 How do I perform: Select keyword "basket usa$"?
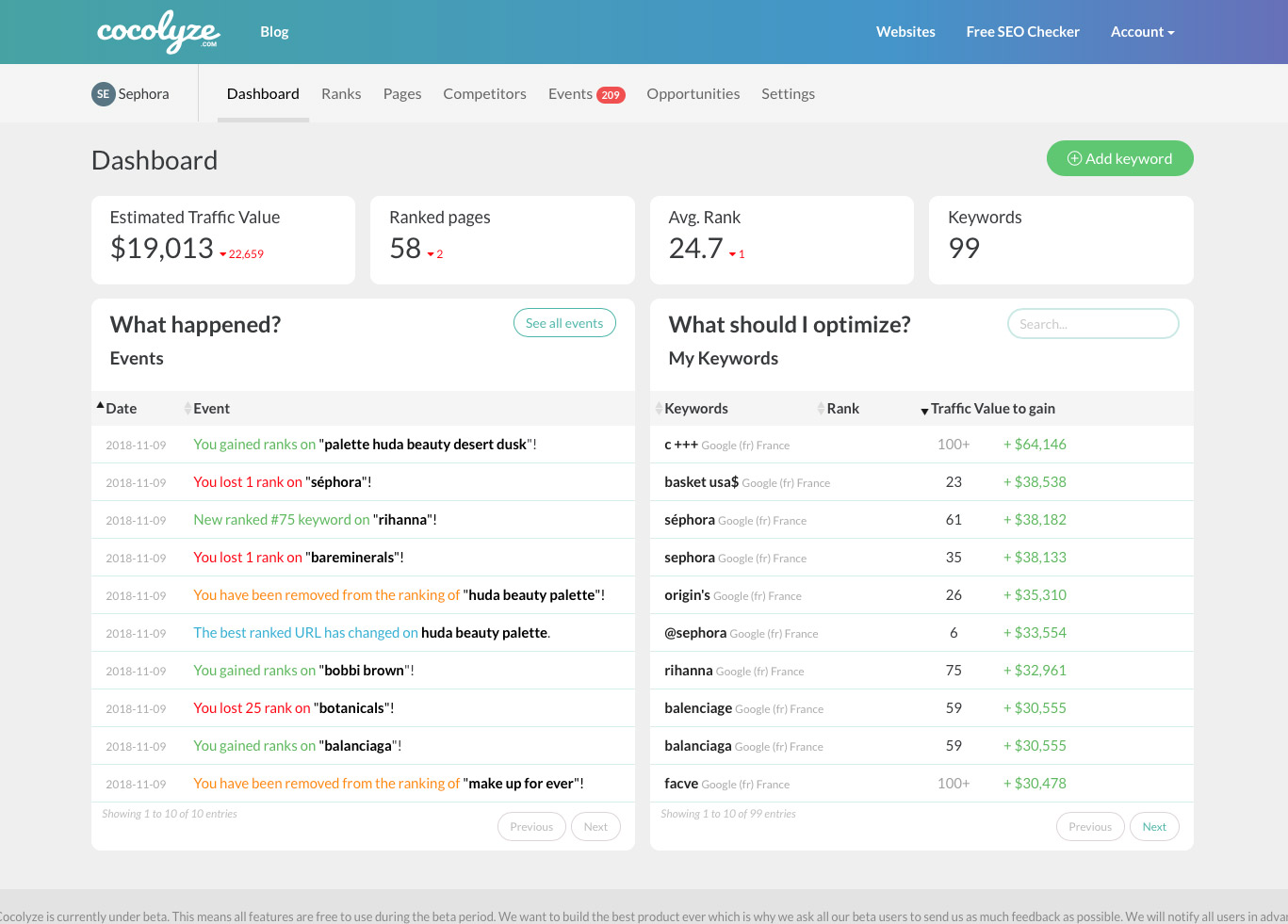tap(701, 482)
